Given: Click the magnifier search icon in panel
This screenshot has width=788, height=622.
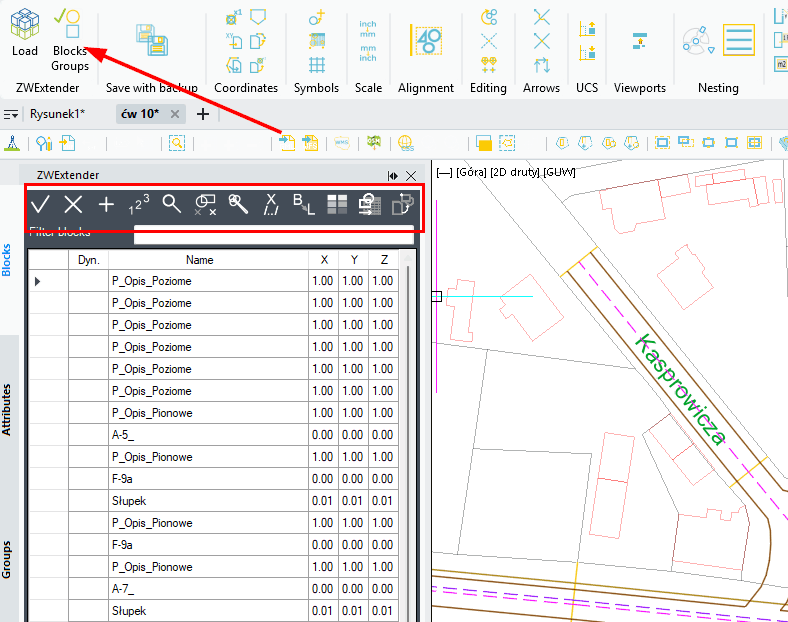Looking at the screenshot, I should click(x=171, y=204).
